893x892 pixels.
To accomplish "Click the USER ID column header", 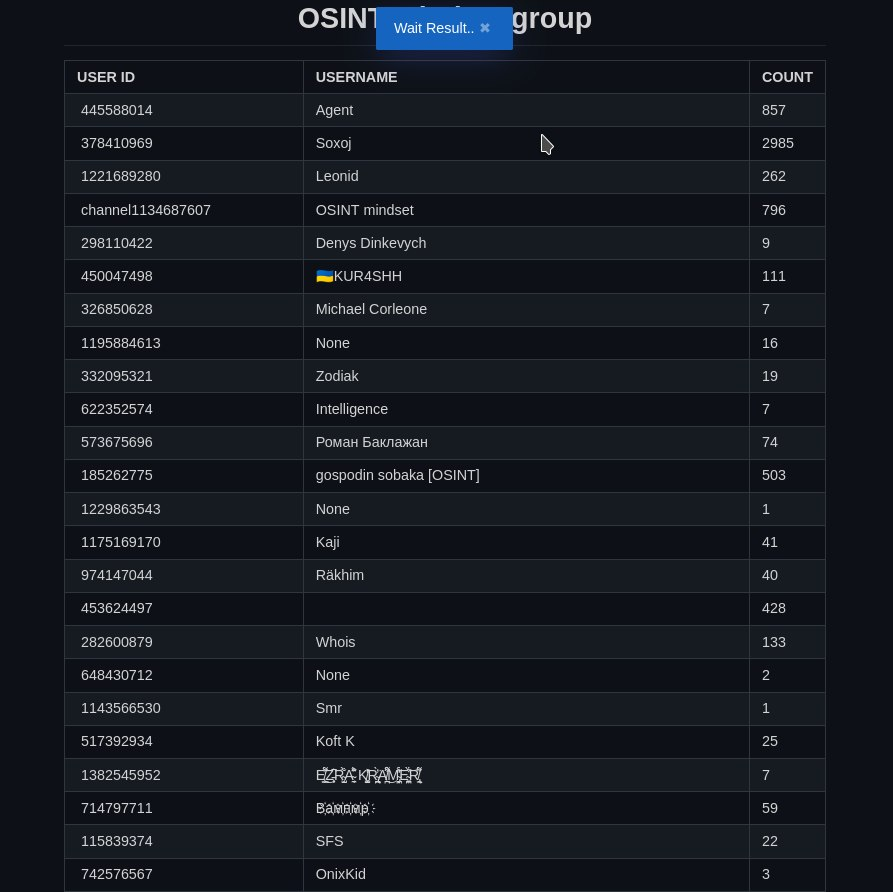I will coord(106,77).
